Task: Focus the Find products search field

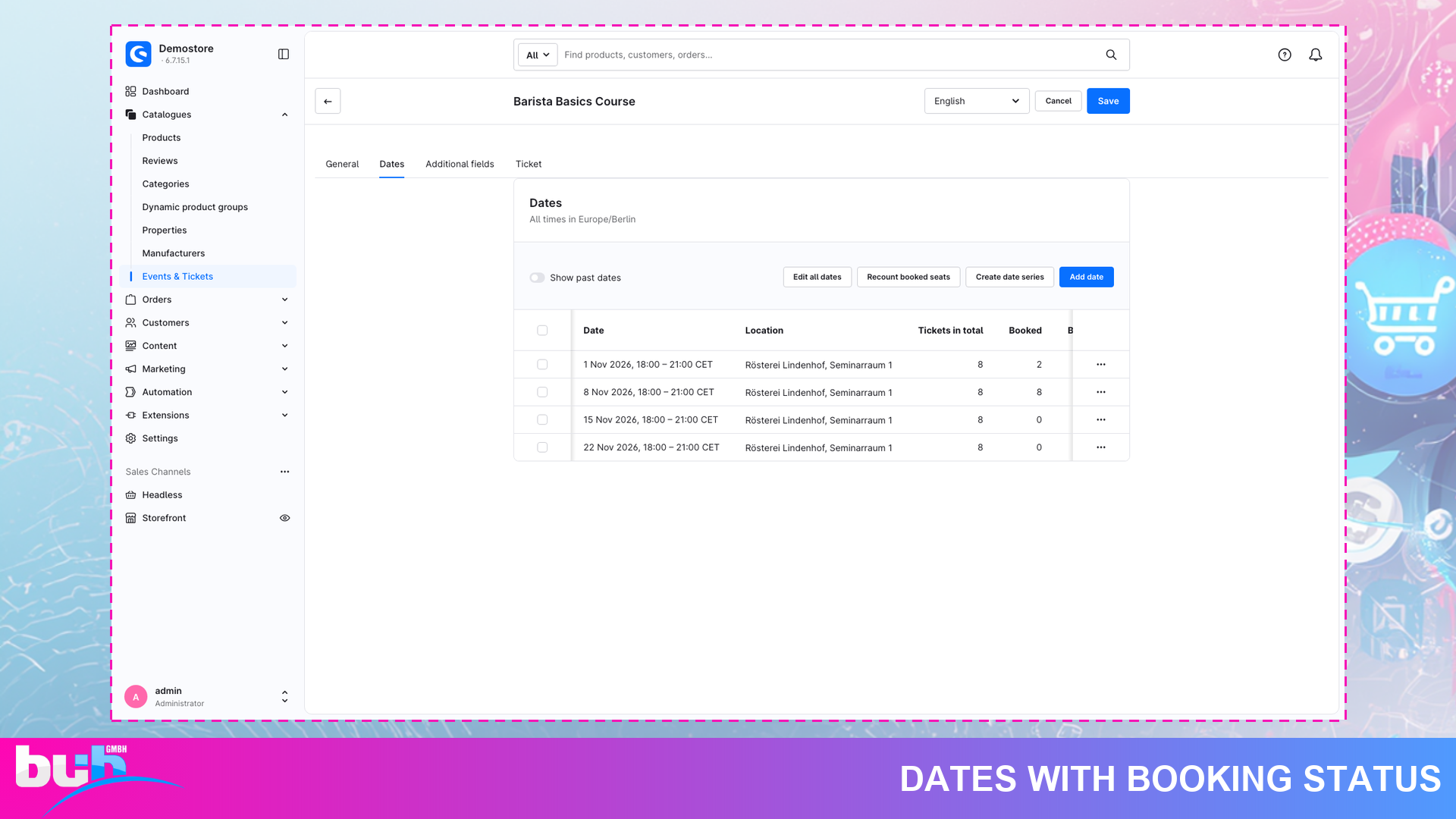Action: (x=830, y=55)
